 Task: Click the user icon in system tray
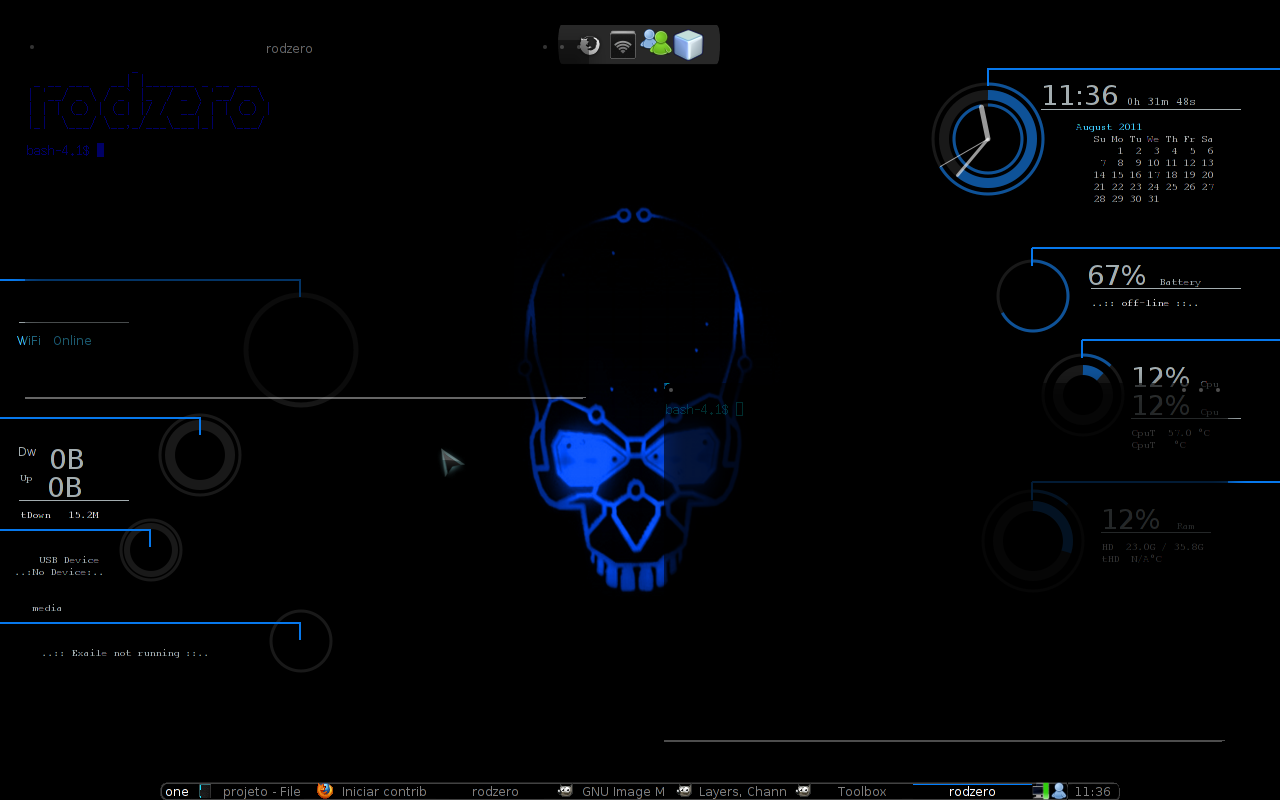(1058, 791)
